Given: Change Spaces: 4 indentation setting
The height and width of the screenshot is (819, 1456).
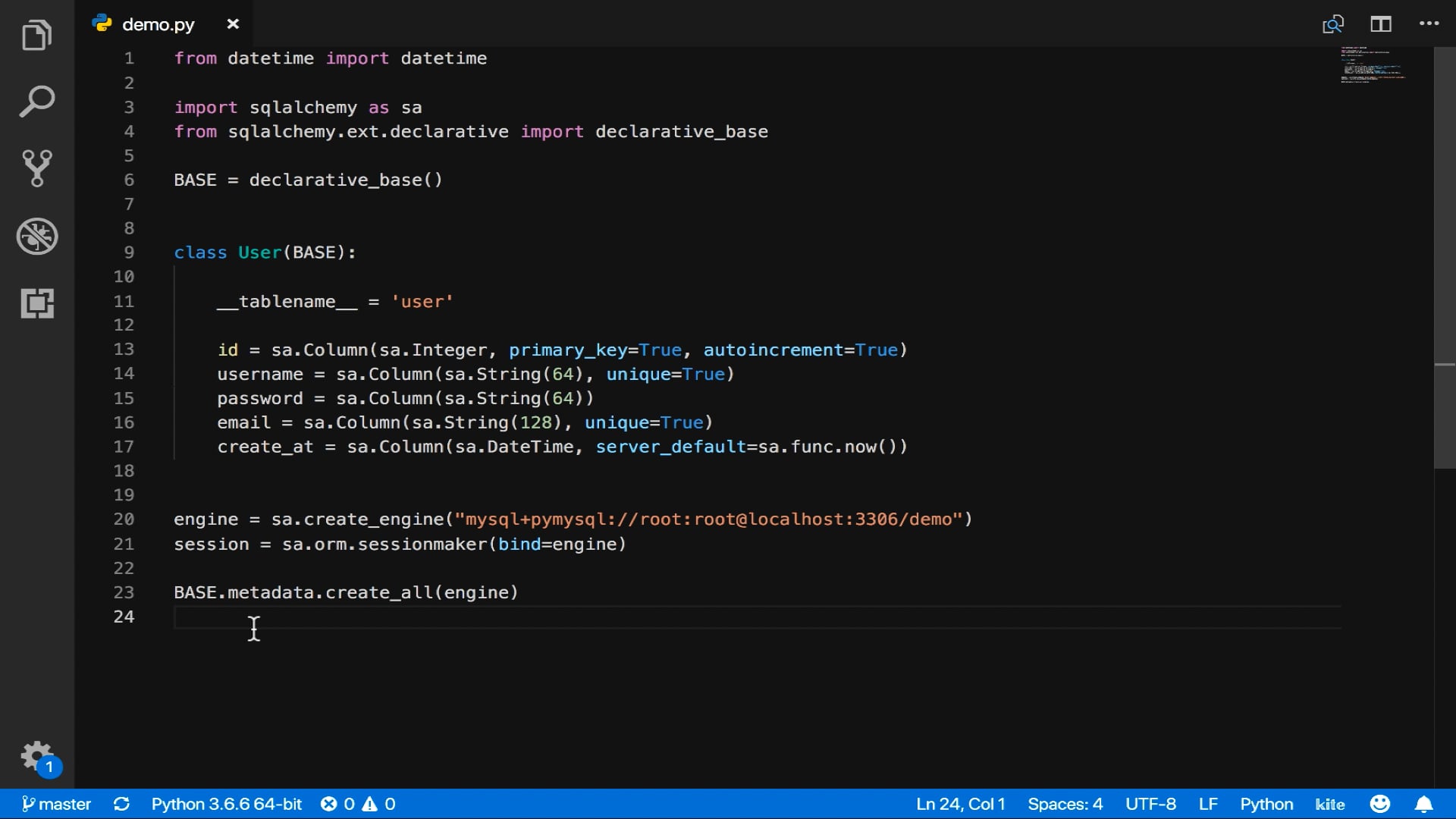Looking at the screenshot, I should [x=1065, y=804].
